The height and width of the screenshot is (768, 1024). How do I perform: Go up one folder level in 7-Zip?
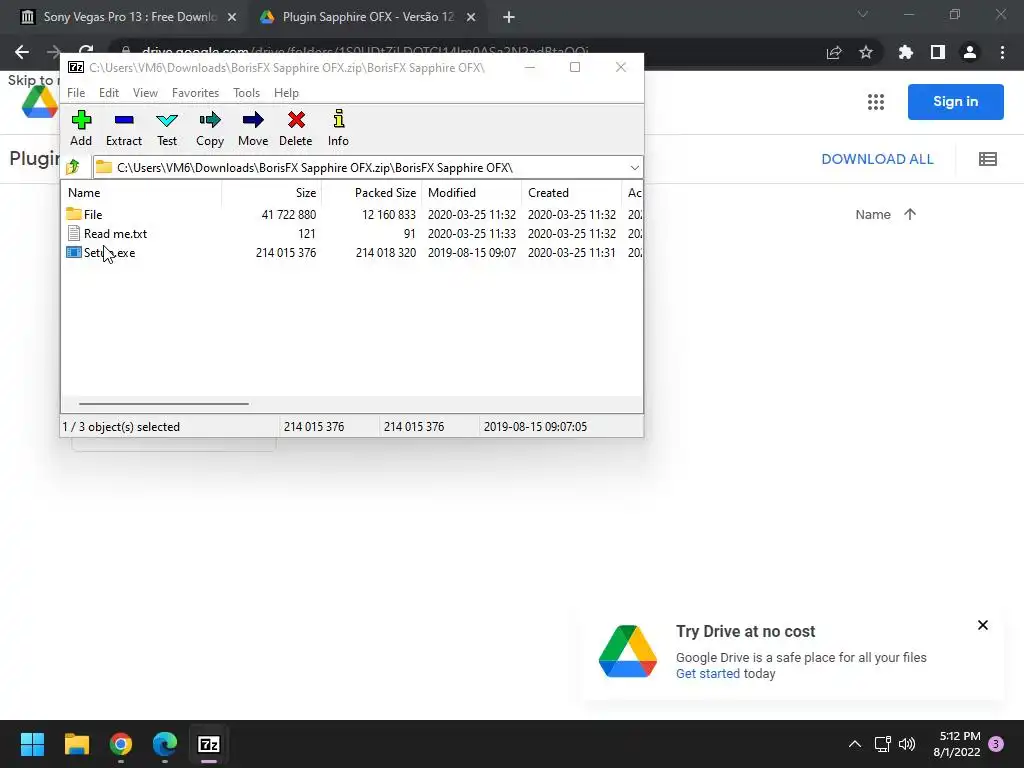(x=73, y=167)
